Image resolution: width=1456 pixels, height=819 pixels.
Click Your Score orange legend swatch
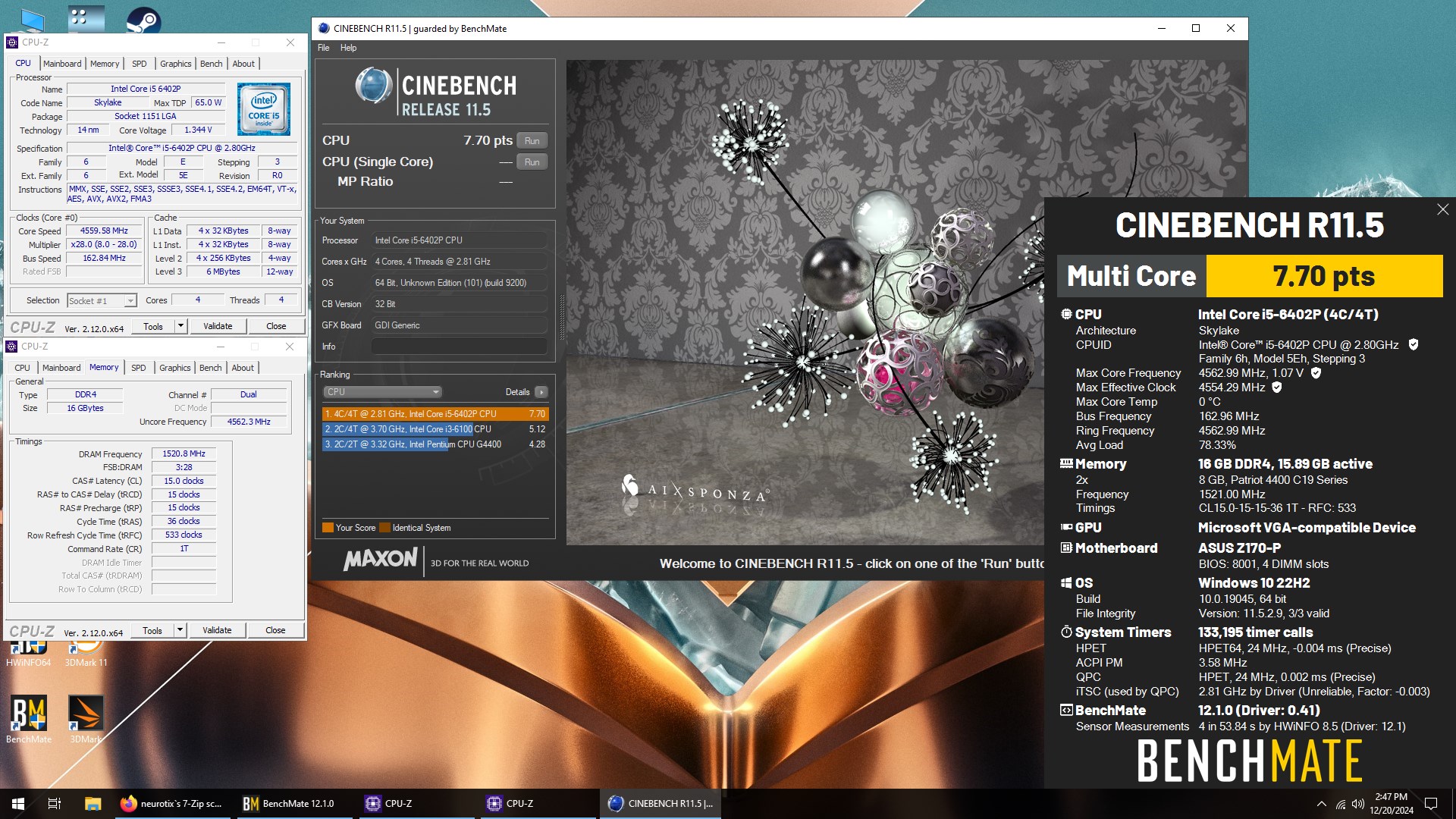tap(328, 528)
